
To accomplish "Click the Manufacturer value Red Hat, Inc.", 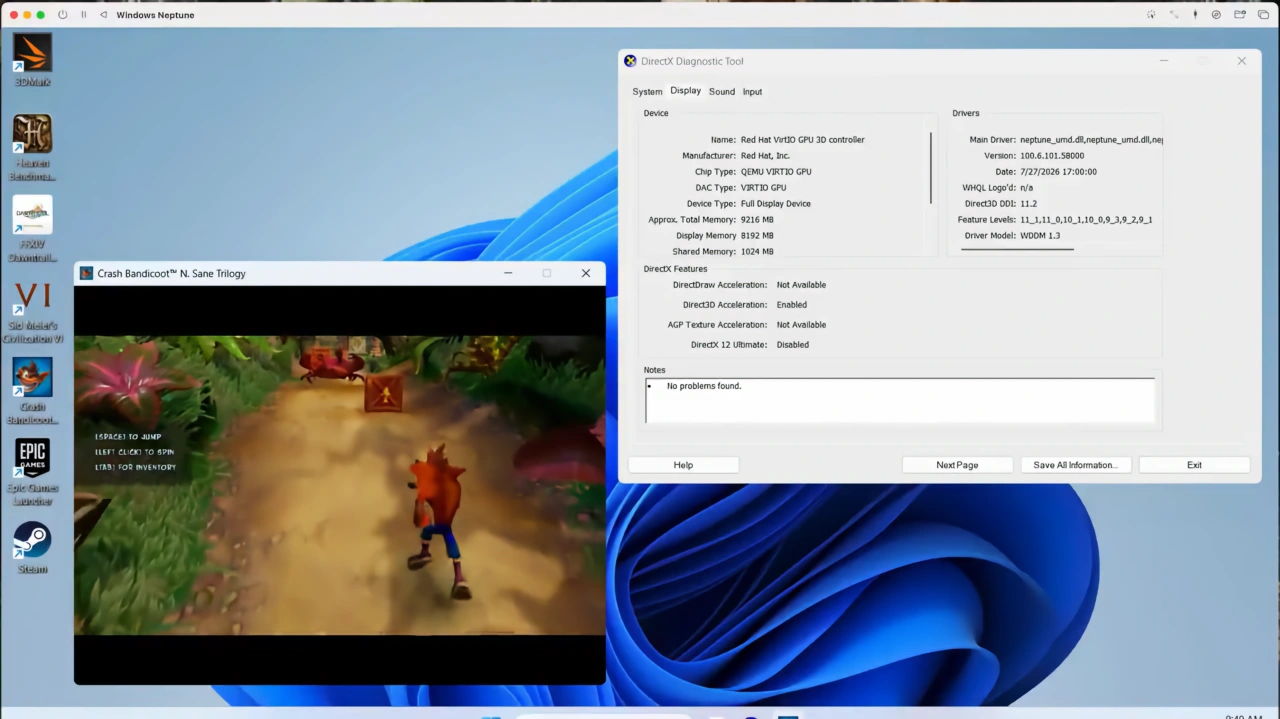I will [x=765, y=156].
